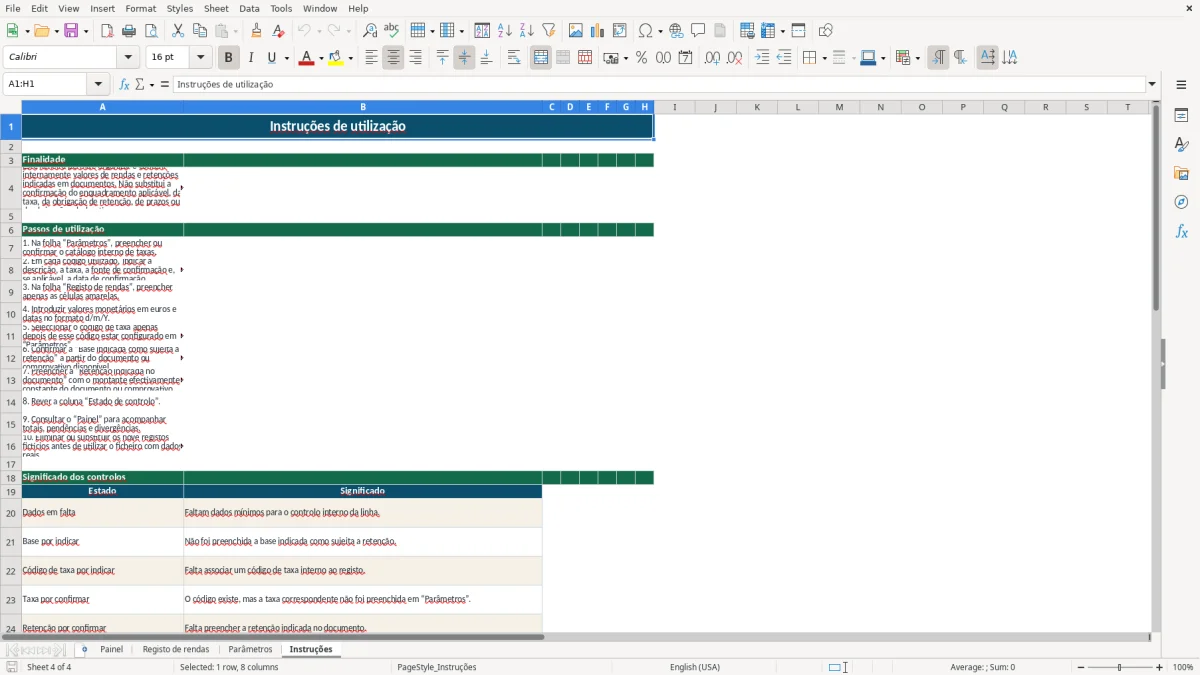Adjust the zoom slider
The height and width of the screenshot is (675, 1200).
pyautogui.click(x=1120, y=667)
